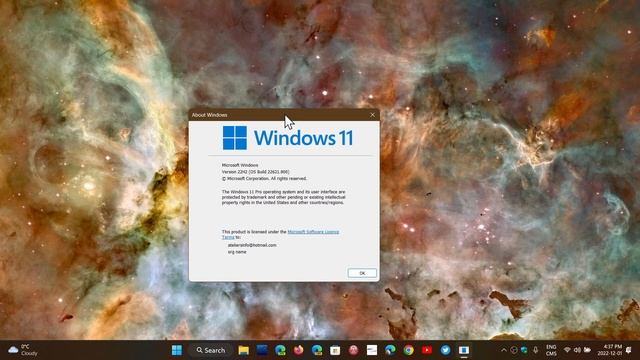Viewport: 640px width, 360px height.
Task: Click the Microsoft Corporation copyright line
Action: 264,178
